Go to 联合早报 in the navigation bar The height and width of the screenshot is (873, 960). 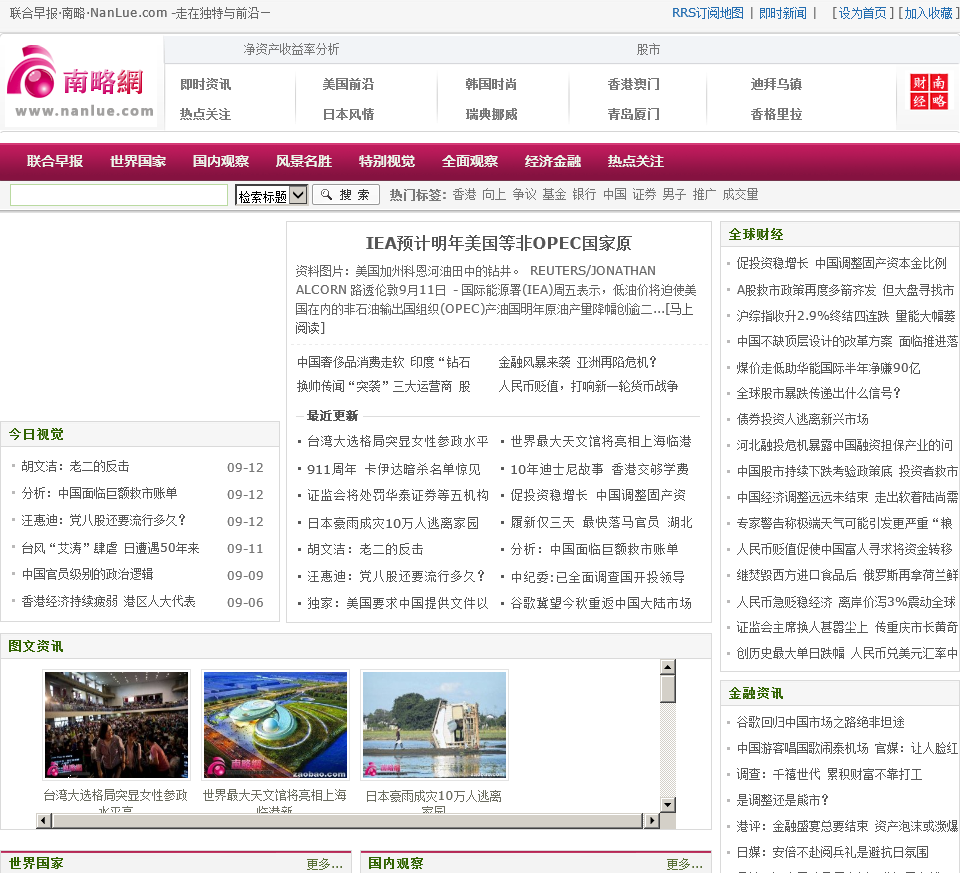pos(55,161)
